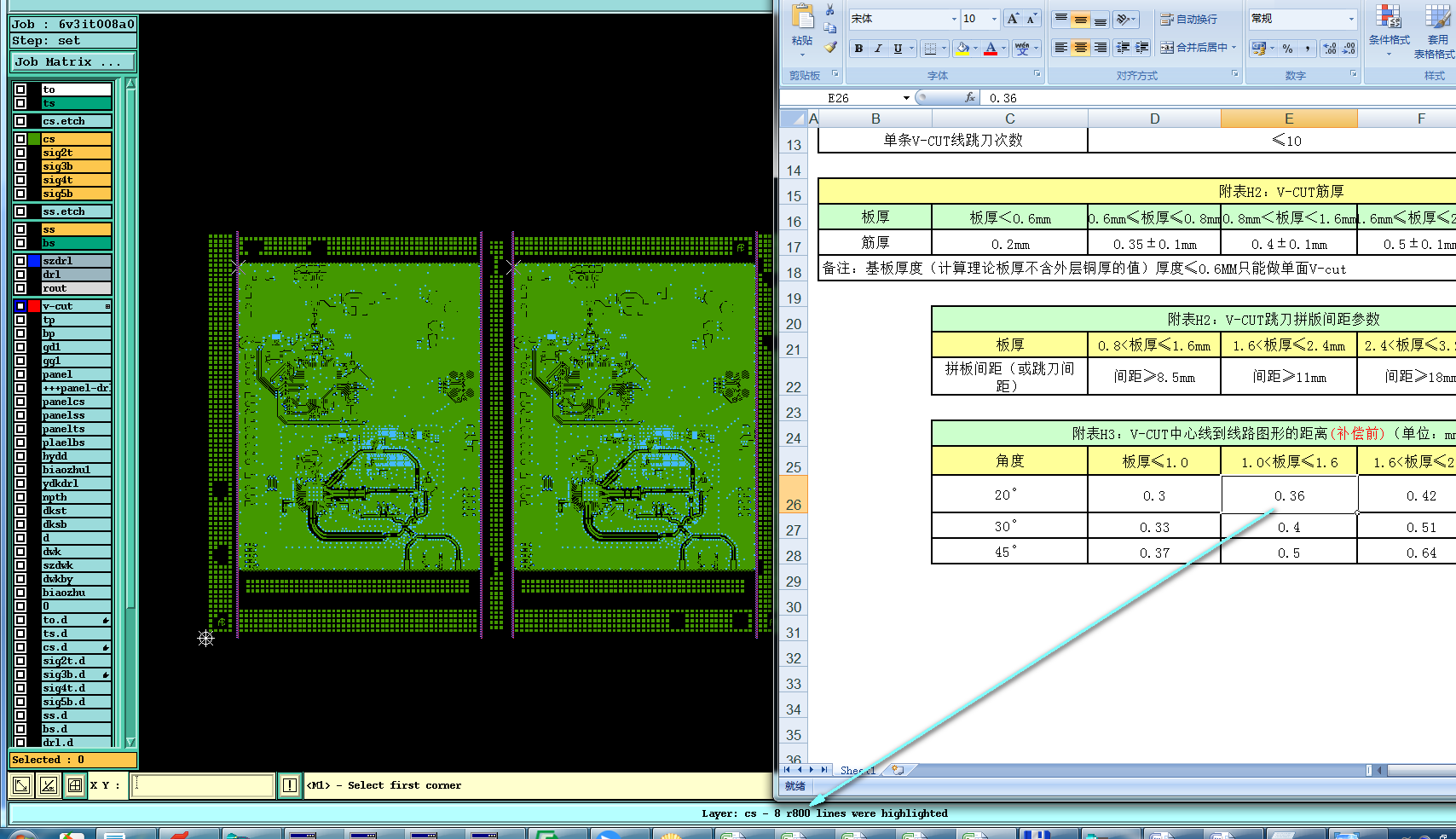Expand the Merge & Center (合并后居中) dropdown arrow
This screenshot has width=1456, height=839.
1234,48
